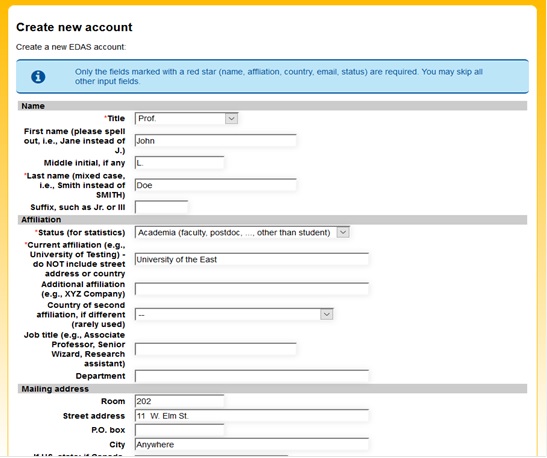Click the Middle initial input field
The height and width of the screenshot is (458, 547).
pos(179,163)
